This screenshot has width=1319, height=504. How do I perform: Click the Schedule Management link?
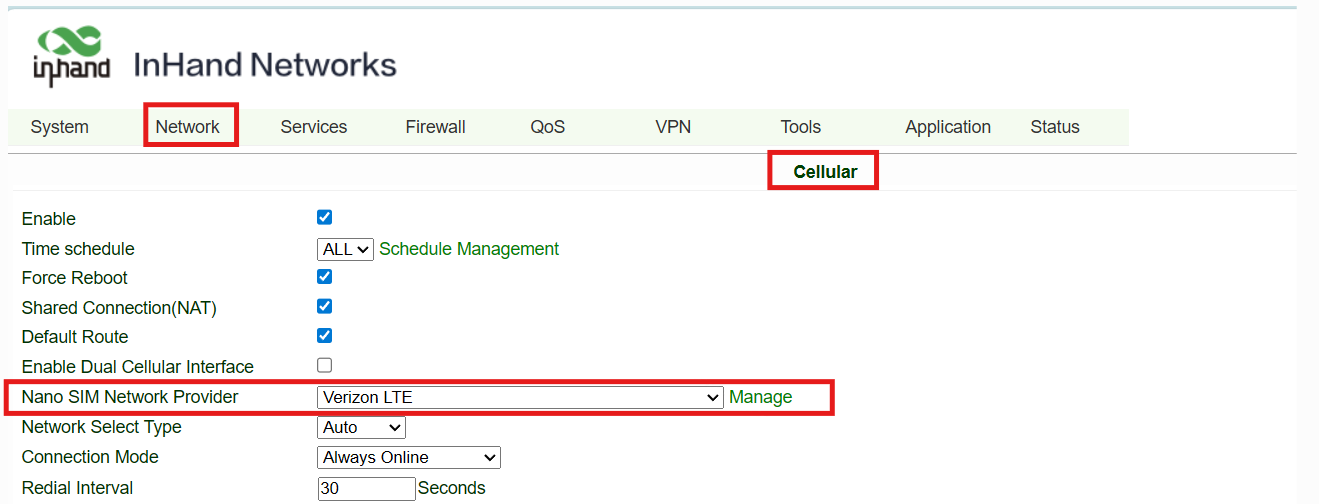click(x=469, y=249)
